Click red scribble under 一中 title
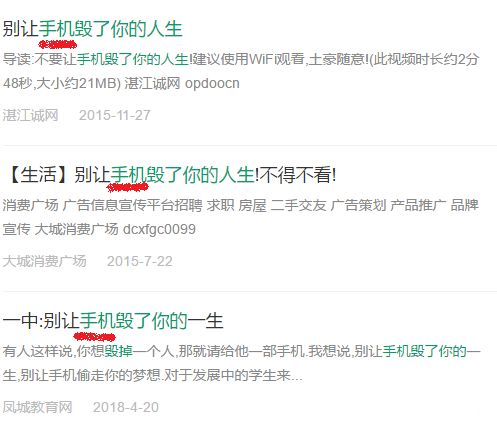 pyautogui.click(x=94, y=337)
